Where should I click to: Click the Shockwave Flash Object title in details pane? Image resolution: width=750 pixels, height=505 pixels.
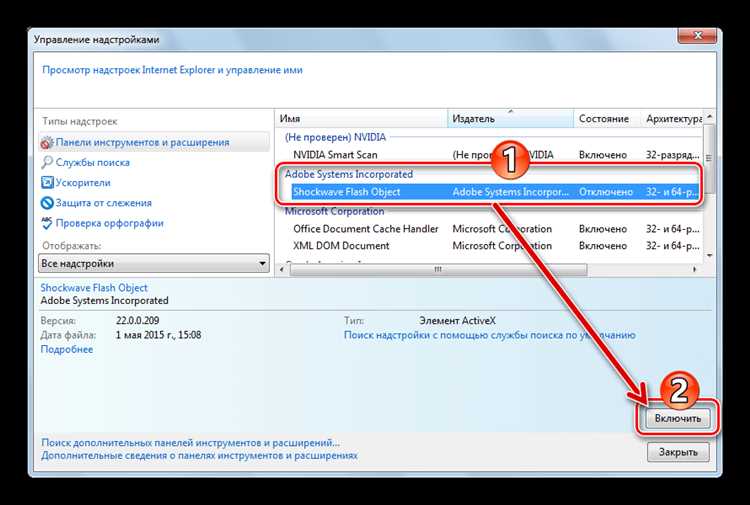point(94,288)
